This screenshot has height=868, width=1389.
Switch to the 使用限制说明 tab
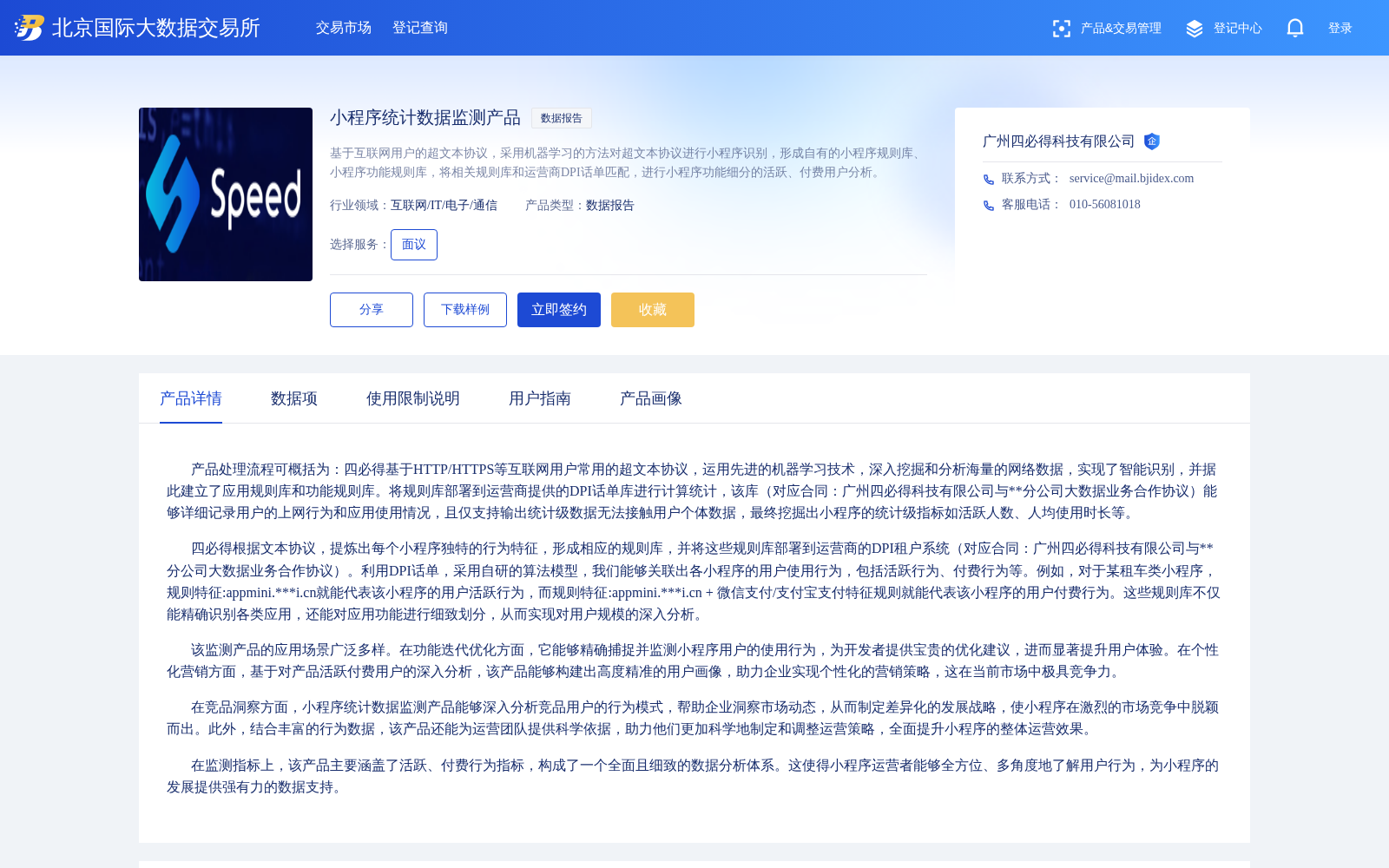413,398
